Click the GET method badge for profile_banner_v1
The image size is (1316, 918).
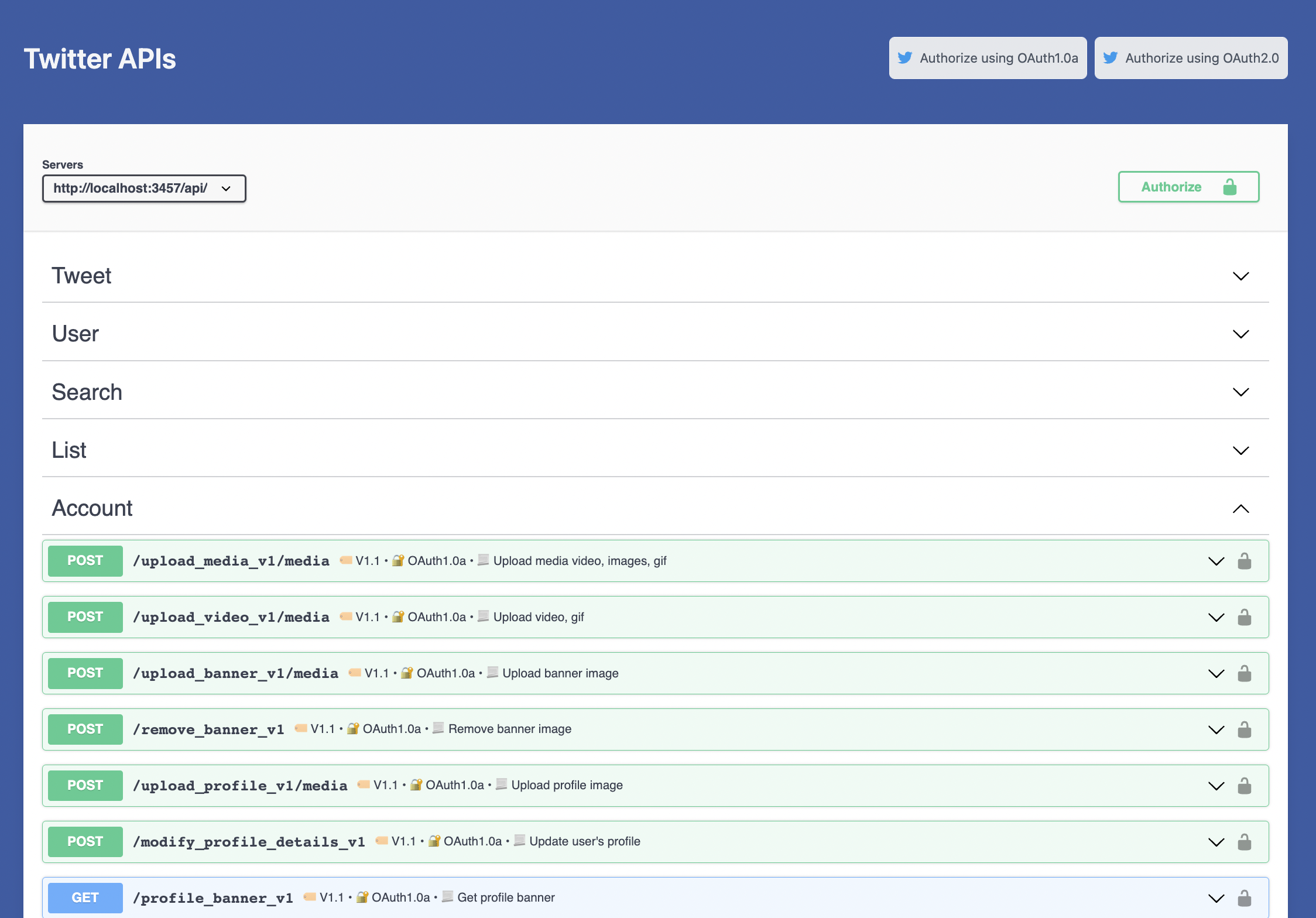click(x=85, y=898)
